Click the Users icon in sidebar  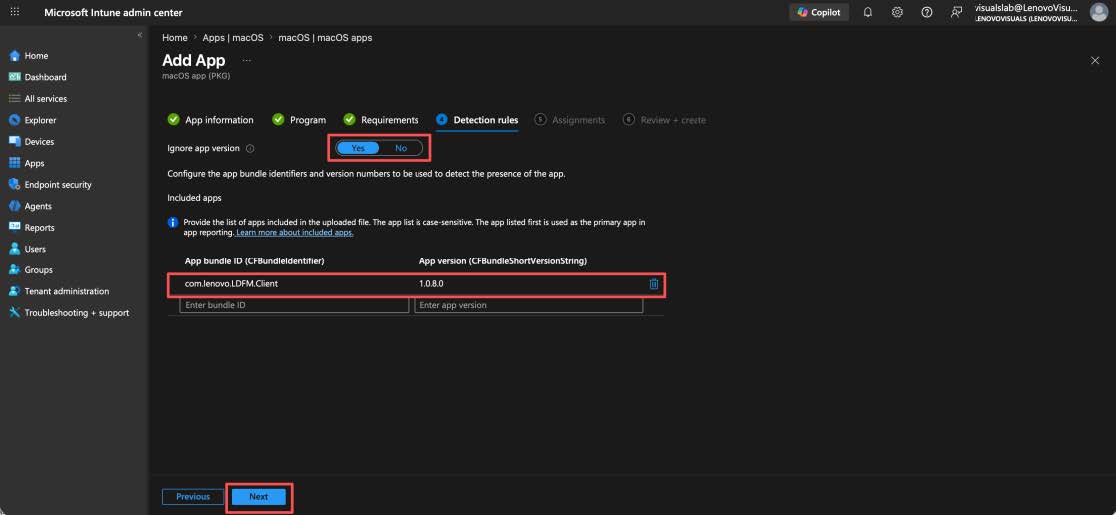[x=14, y=249]
